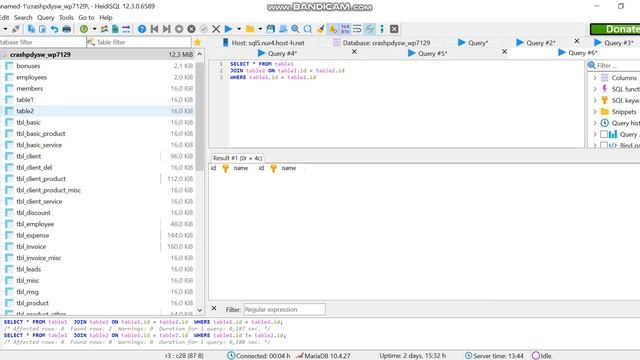
Task: Open the Search menu
Action: coord(23,18)
